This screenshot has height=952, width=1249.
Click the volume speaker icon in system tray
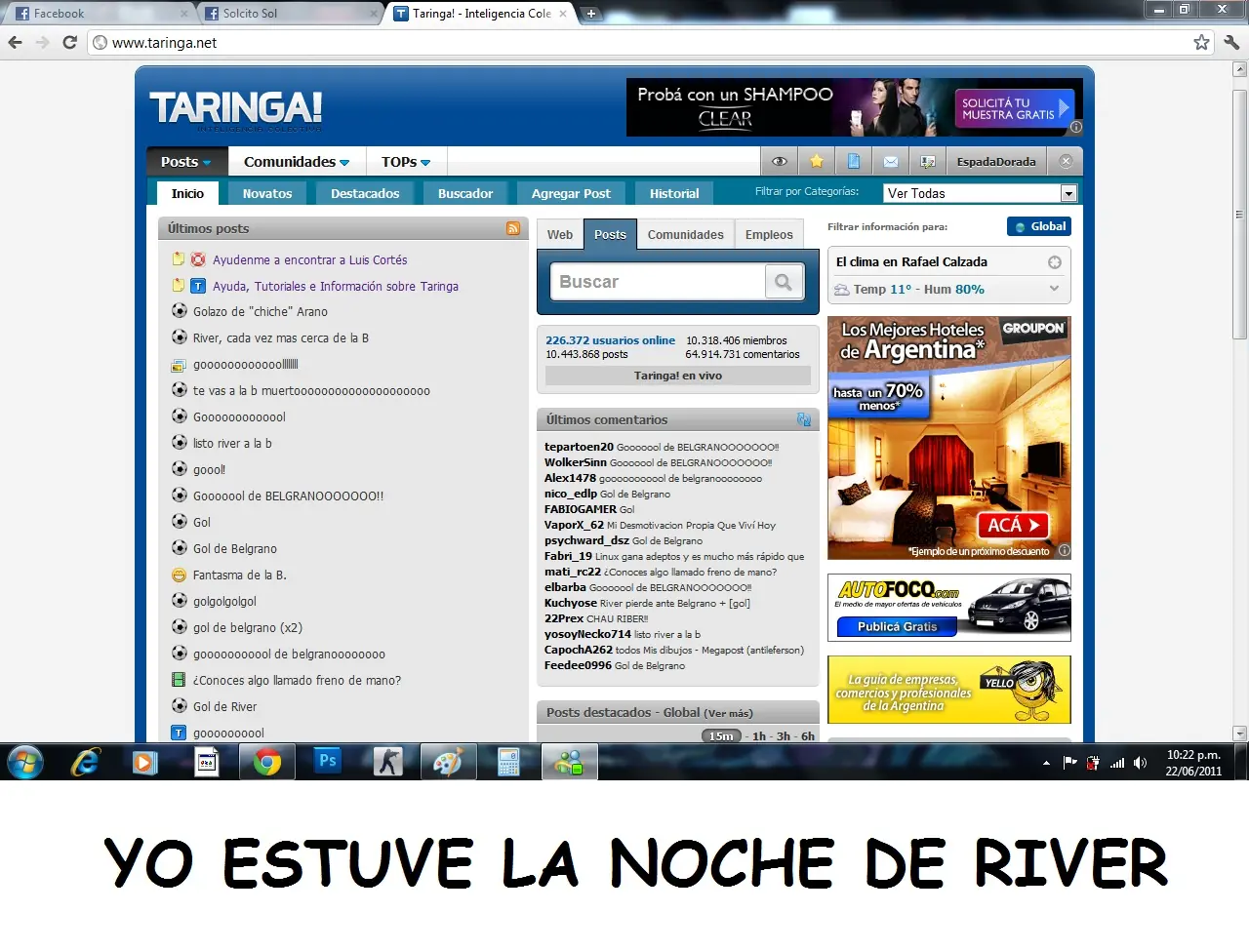(x=1140, y=763)
